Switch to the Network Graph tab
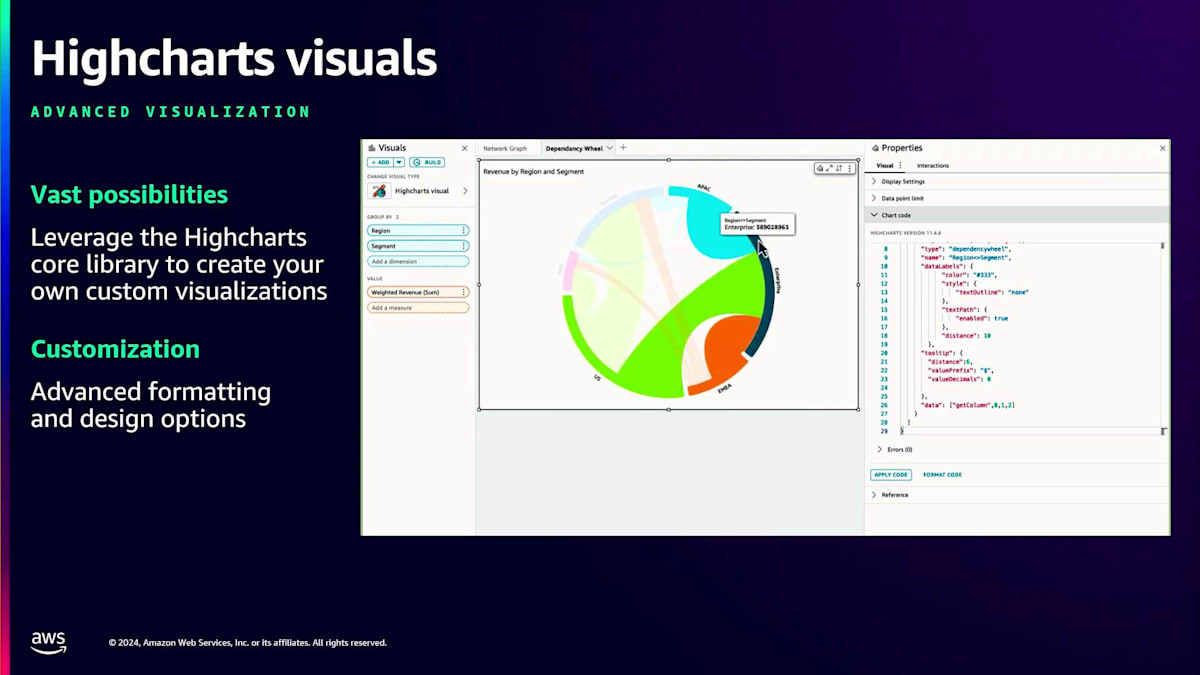Screen dimensions: 1200x675 click(x=505, y=148)
